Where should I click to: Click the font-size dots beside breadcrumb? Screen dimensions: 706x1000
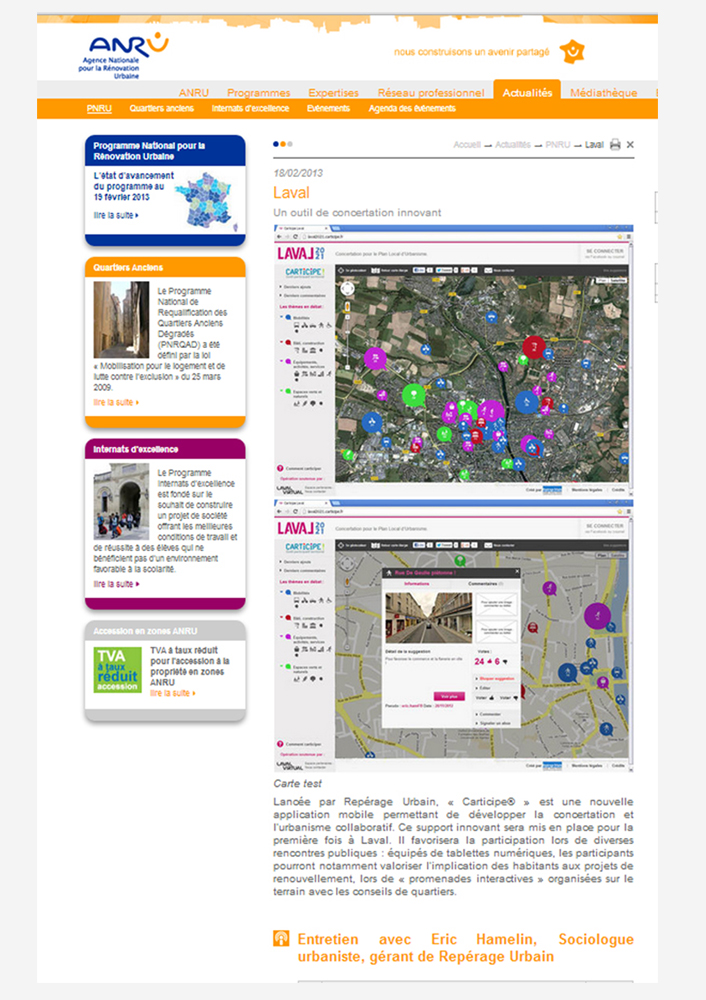click(282, 144)
